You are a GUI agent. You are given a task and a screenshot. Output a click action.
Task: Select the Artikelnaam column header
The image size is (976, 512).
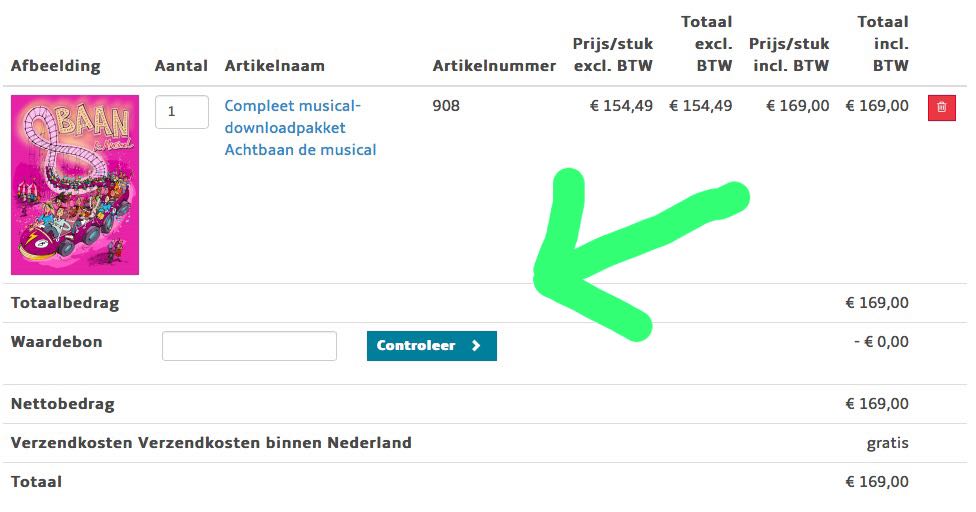(275, 66)
